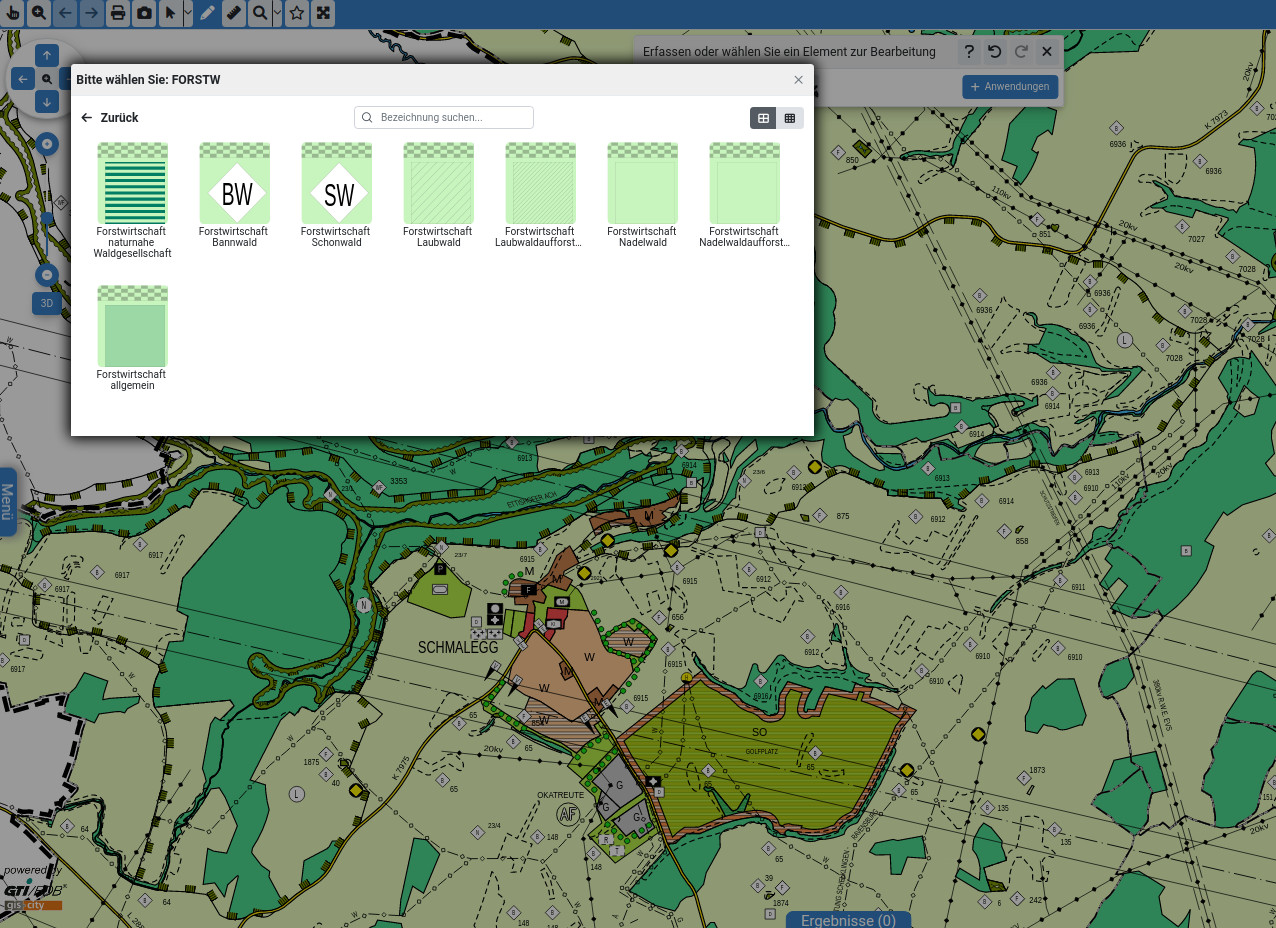Switch to large tile grid view

(764, 118)
